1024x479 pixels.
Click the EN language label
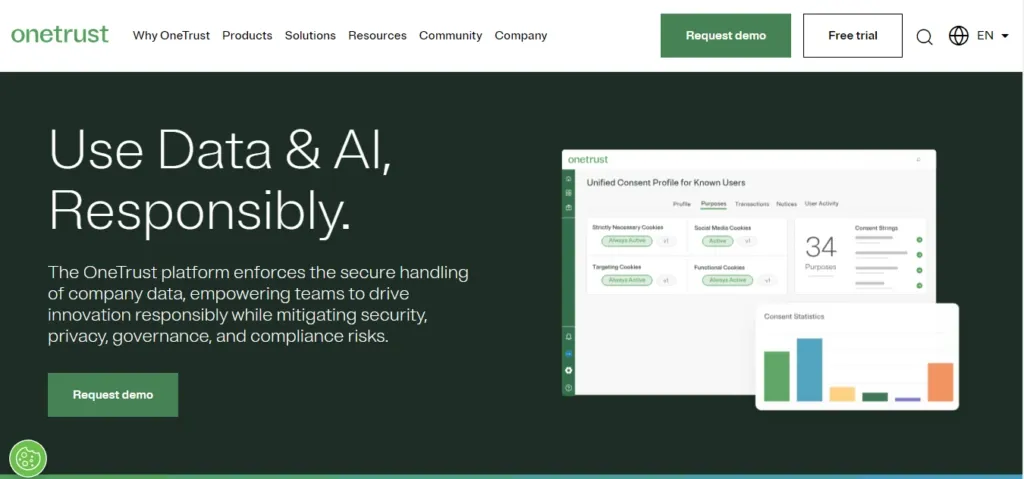985,35
